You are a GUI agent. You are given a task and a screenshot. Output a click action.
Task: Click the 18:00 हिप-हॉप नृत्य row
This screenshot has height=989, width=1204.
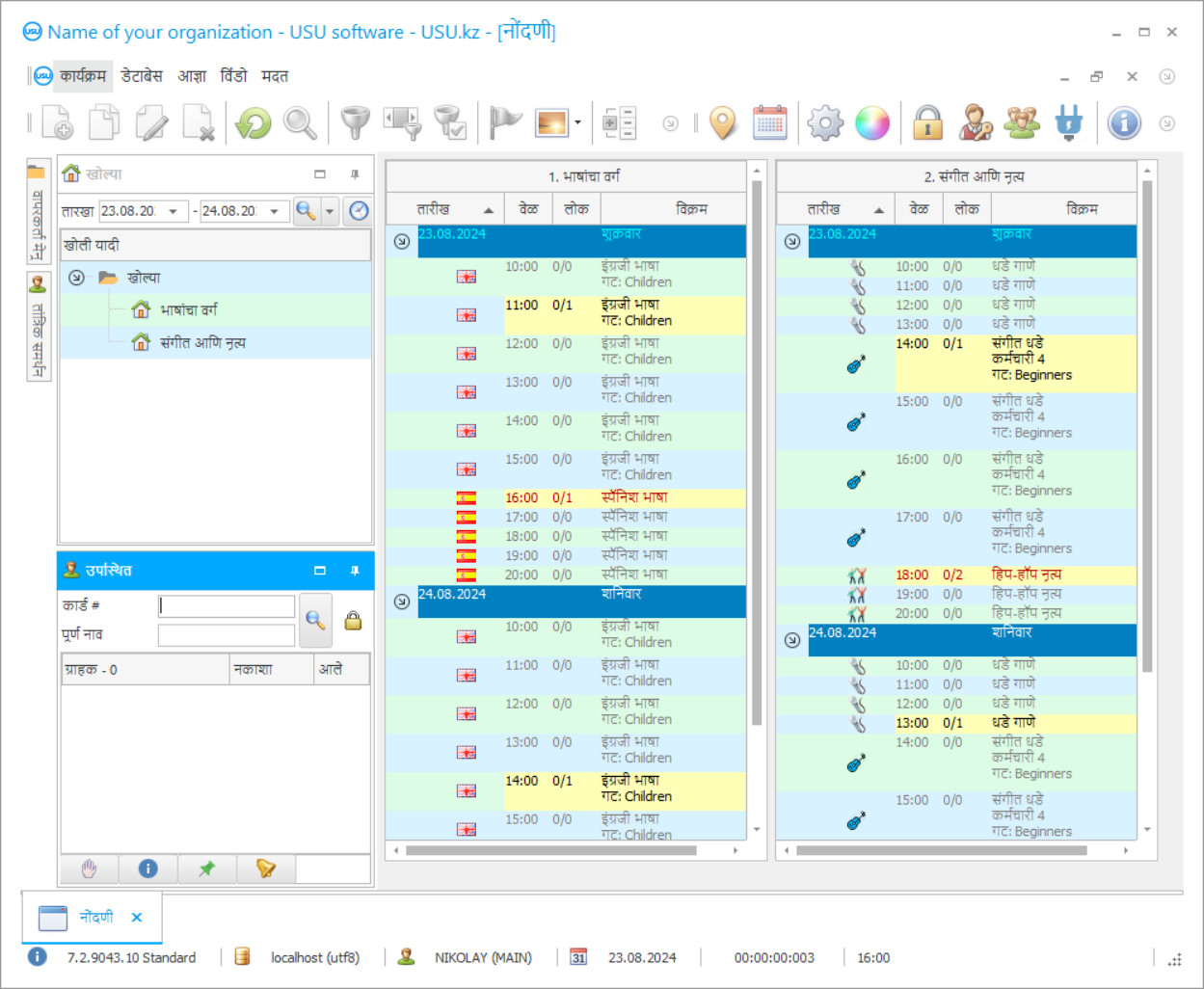click(x=956, y=575)
